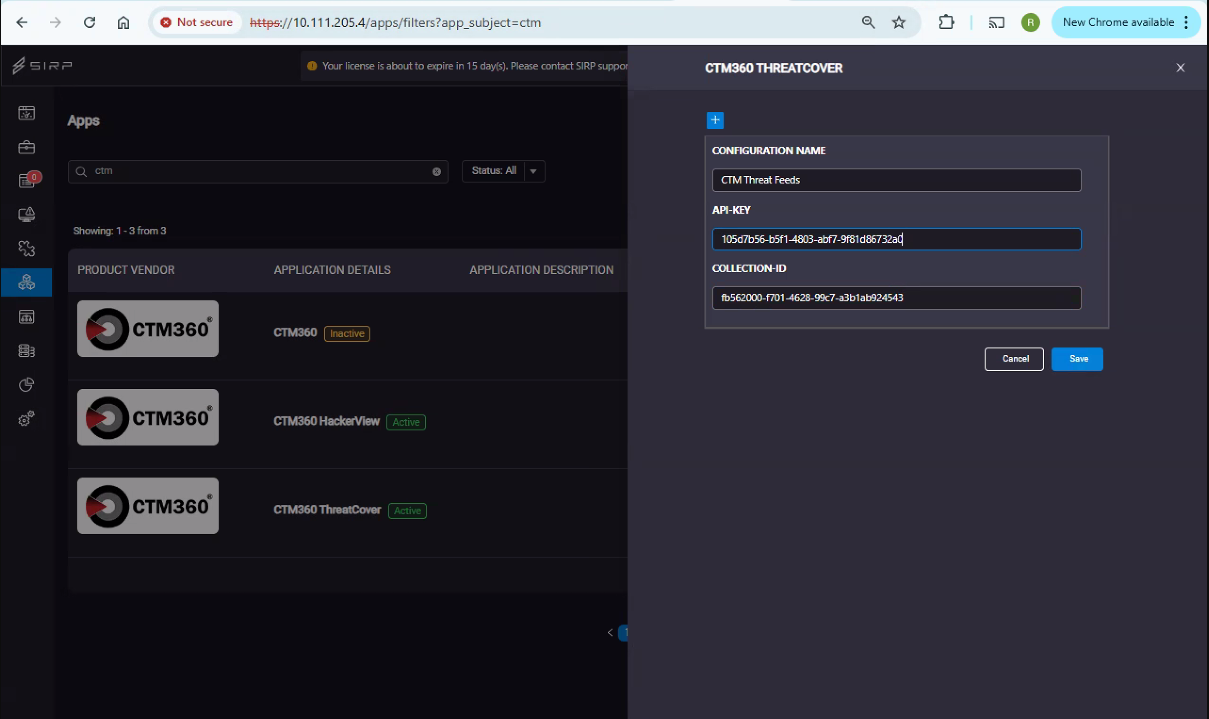This screenshot has height=719, width=1209.
Task: Clear the ctm search field text
Action: tap(436, 171)
